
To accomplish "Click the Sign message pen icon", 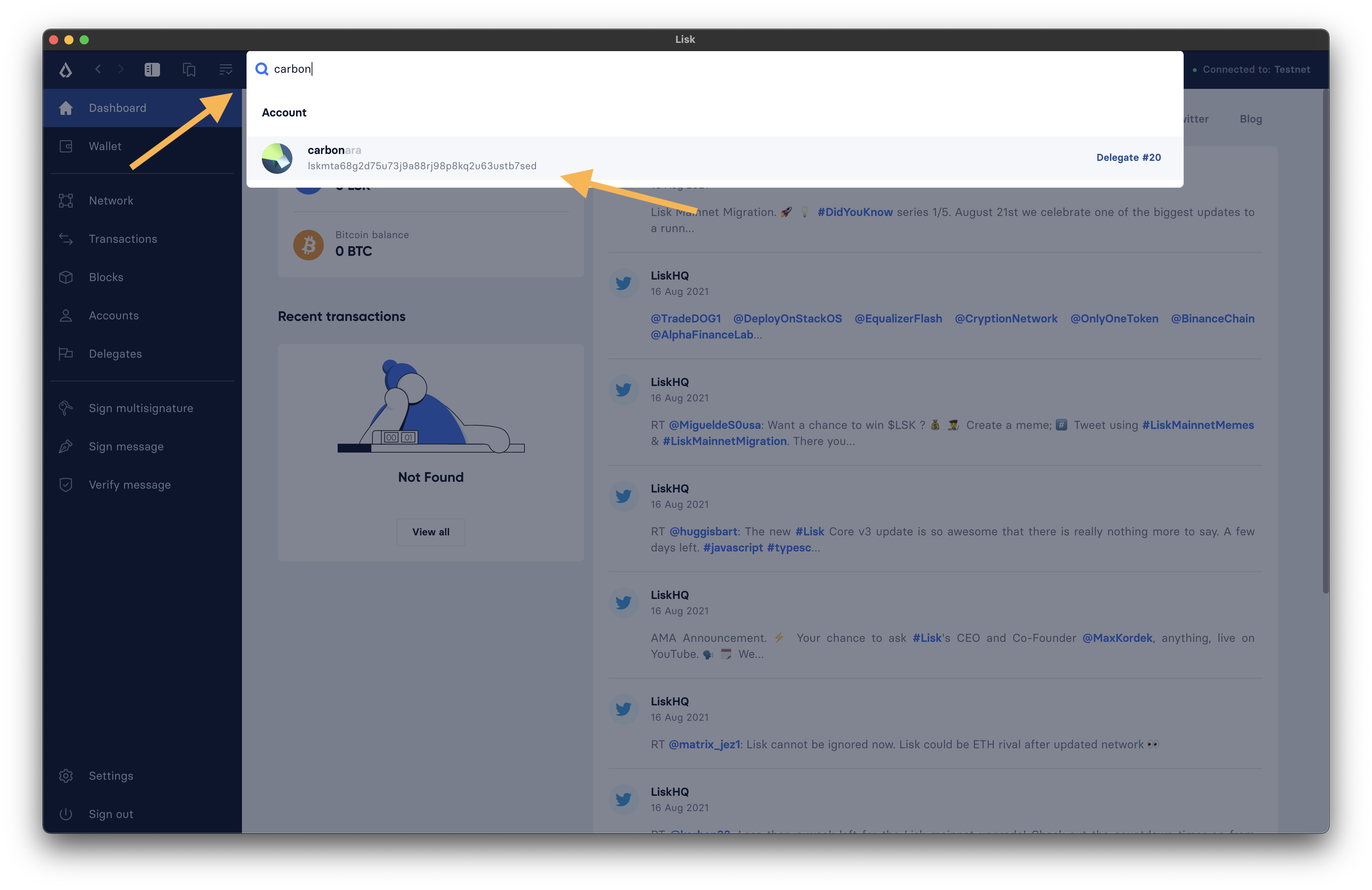I will click(x=66, y=447).
